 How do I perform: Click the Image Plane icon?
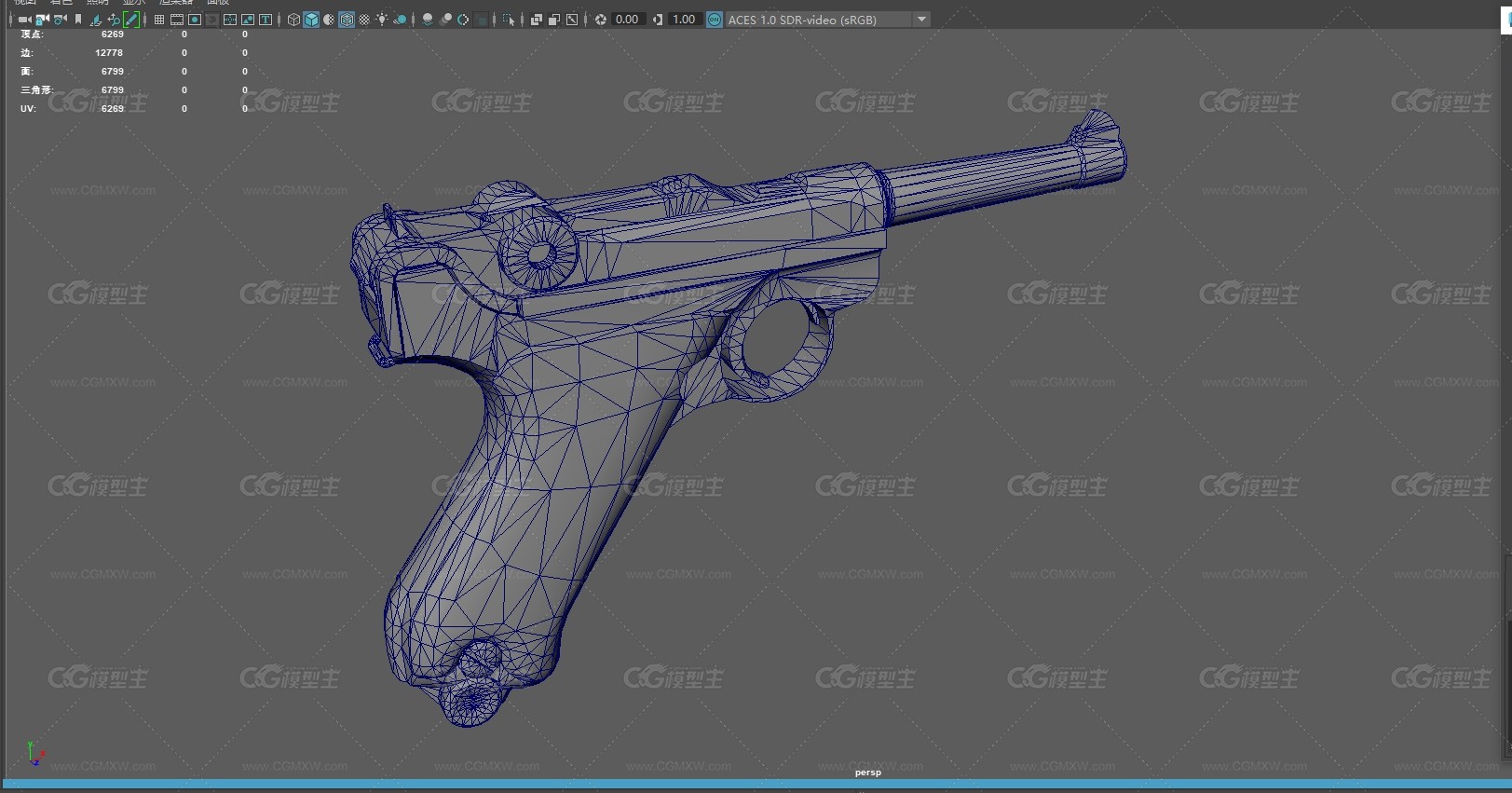click(96, 20)
